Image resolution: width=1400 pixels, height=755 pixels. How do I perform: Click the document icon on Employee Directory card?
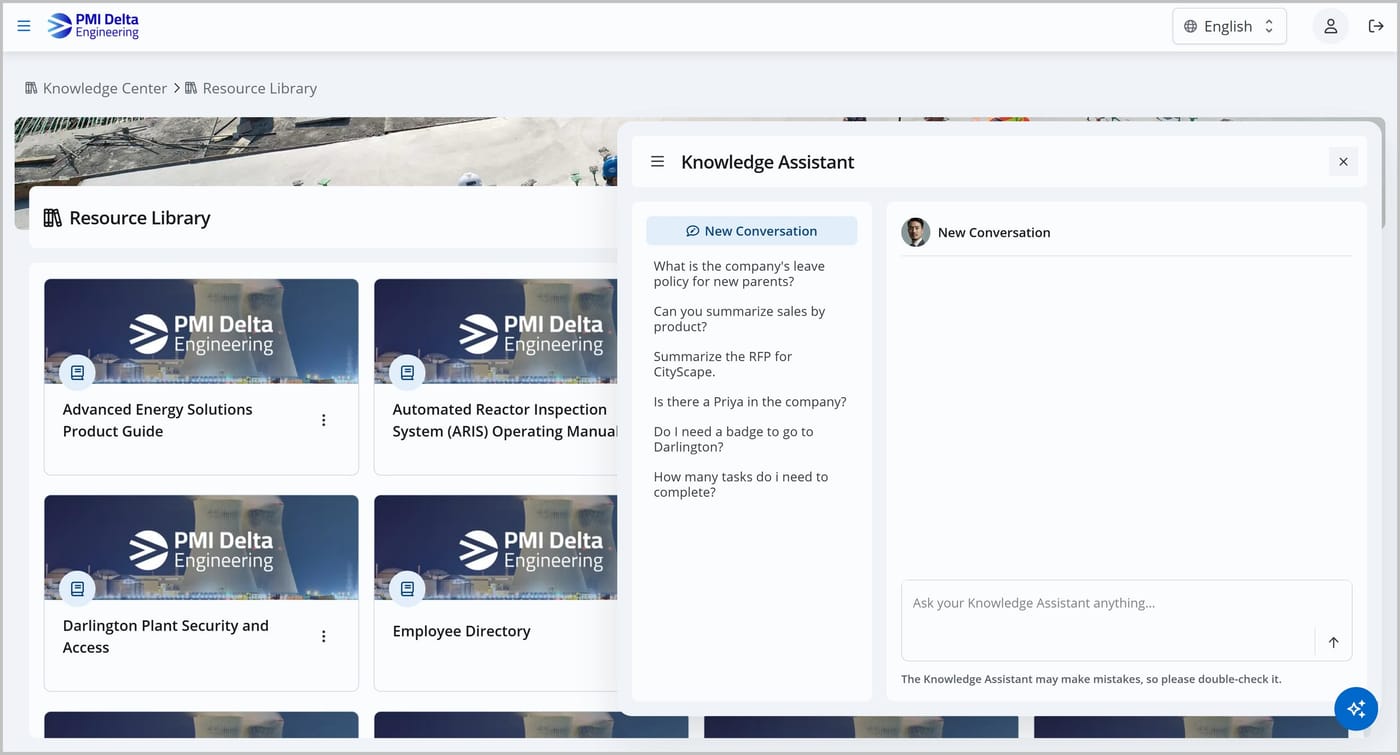coord(407,588)
